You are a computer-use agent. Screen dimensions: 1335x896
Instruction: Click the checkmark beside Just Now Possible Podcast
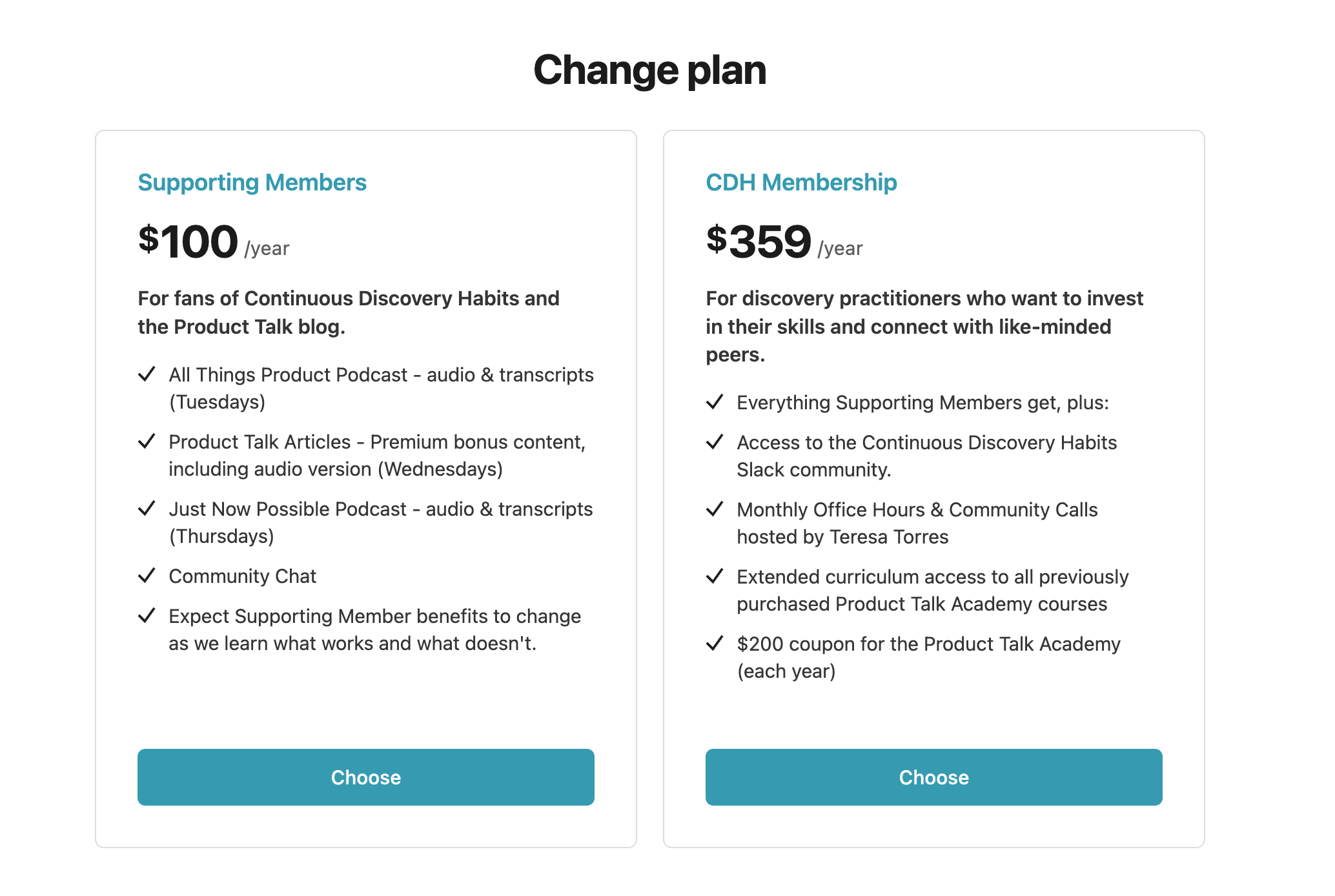(148, 509)
